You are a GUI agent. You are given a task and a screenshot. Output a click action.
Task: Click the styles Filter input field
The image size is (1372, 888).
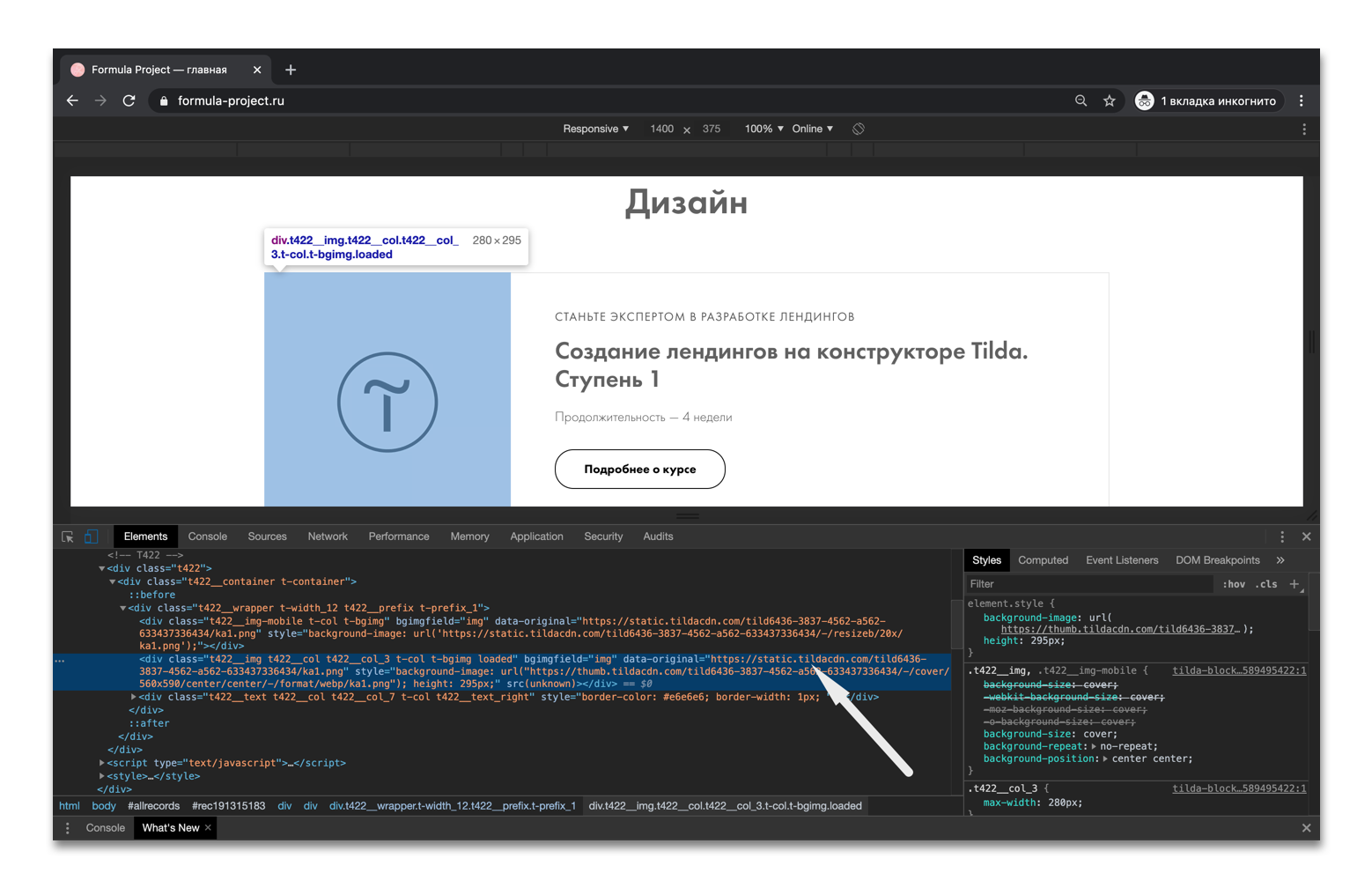click(x=1090, y=584)
